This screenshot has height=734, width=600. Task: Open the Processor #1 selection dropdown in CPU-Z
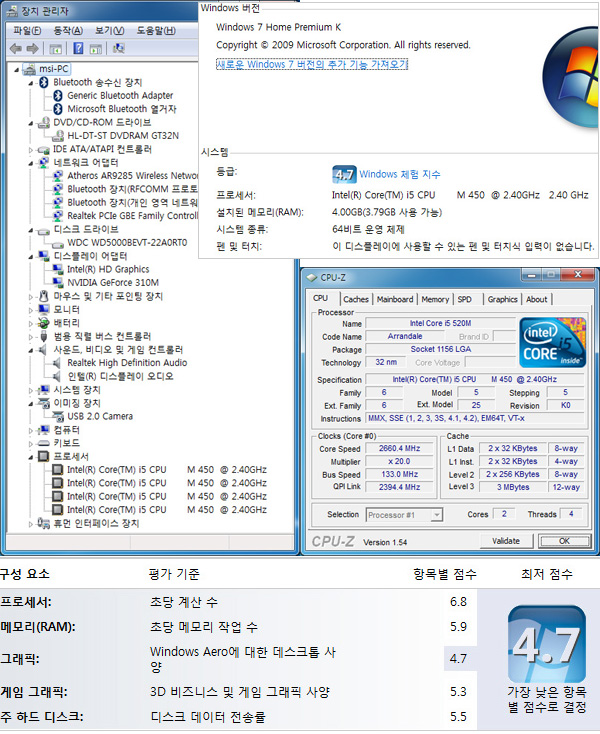pos(437,515)
